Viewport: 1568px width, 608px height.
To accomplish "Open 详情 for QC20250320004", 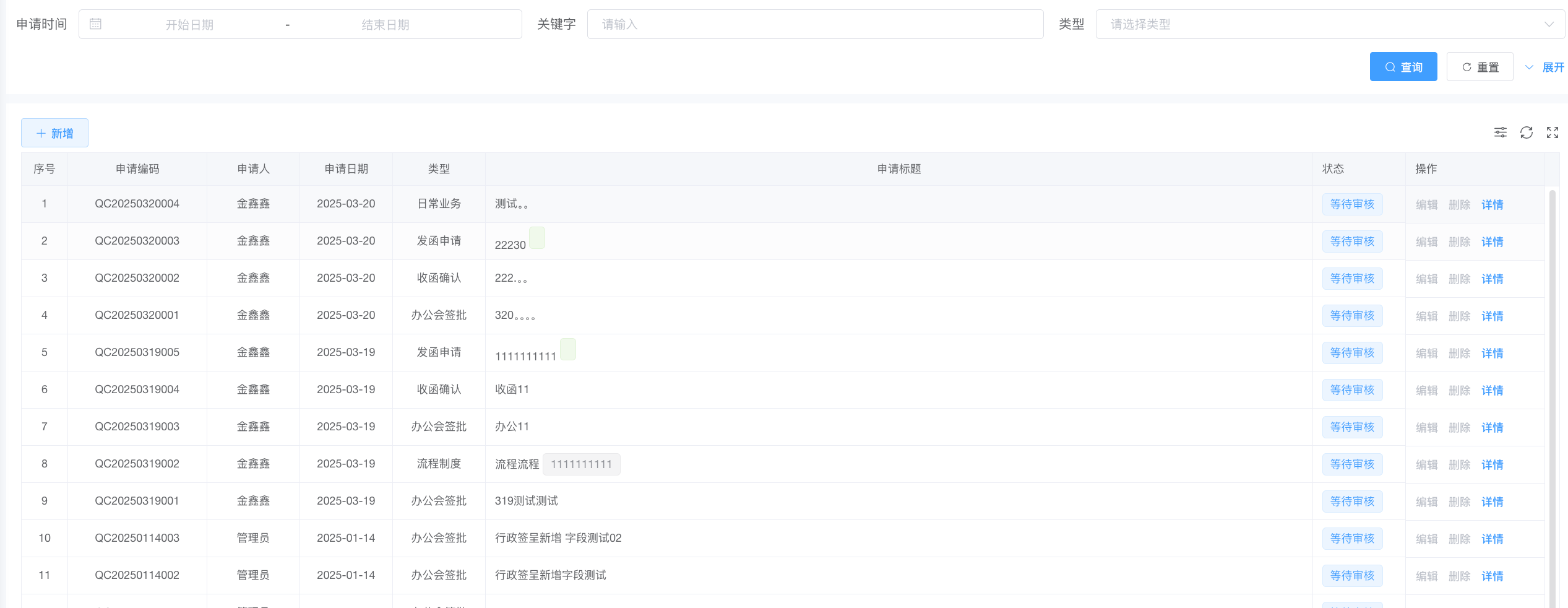I will pos(1492,205).
